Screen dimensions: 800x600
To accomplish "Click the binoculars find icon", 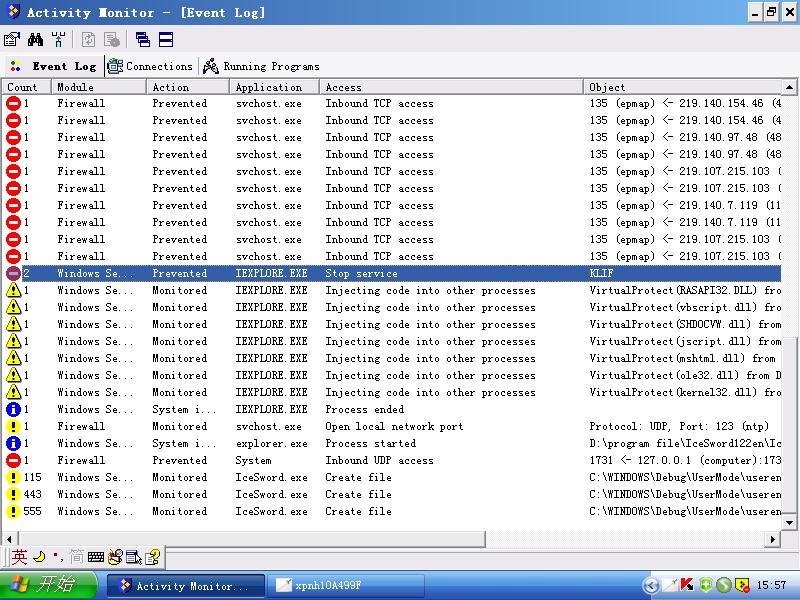I will pyautogui.click(x=35, y=39).
